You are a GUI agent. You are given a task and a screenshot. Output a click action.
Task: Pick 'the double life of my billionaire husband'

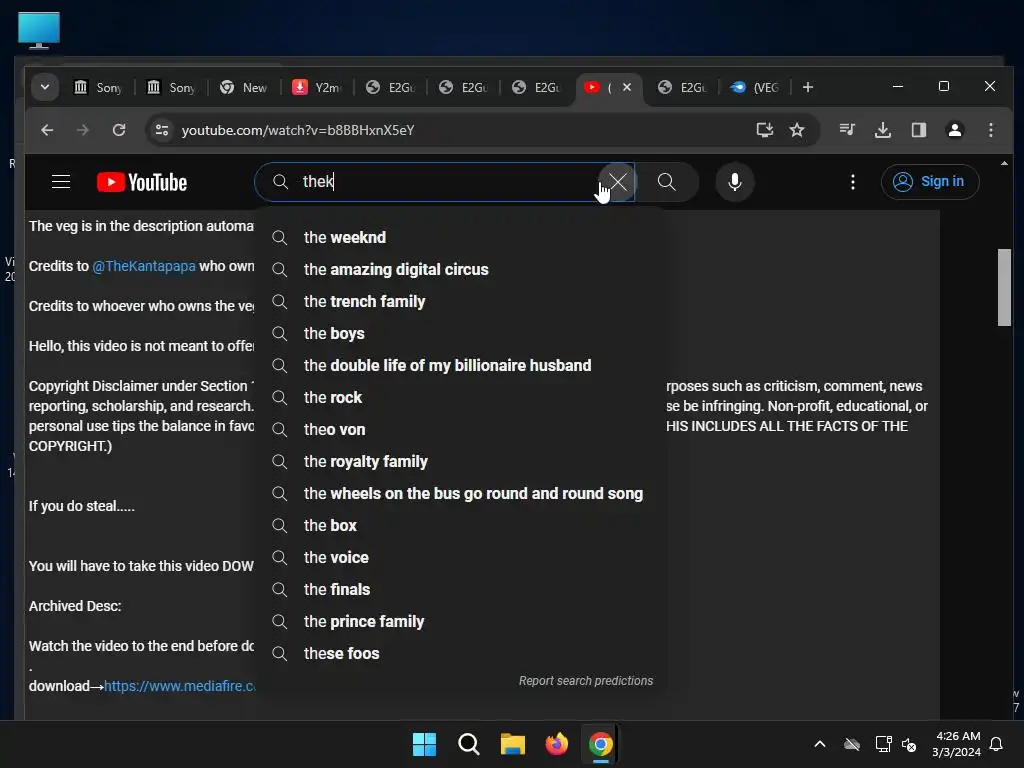pos(460,365)
